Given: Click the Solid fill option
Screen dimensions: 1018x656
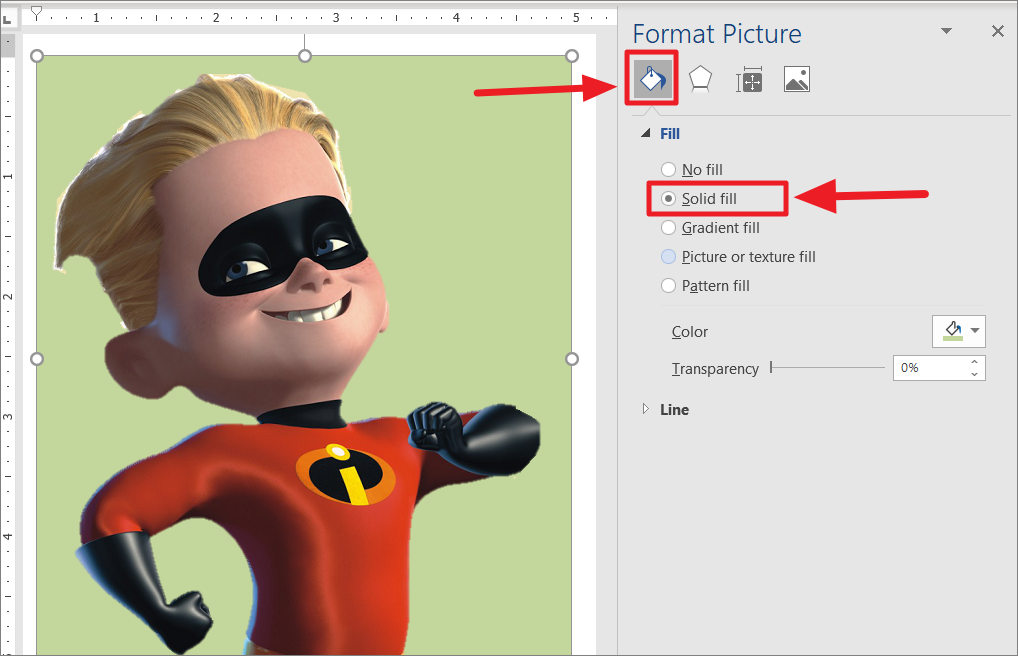Looking at the screenshot, I should click(668, 198).
